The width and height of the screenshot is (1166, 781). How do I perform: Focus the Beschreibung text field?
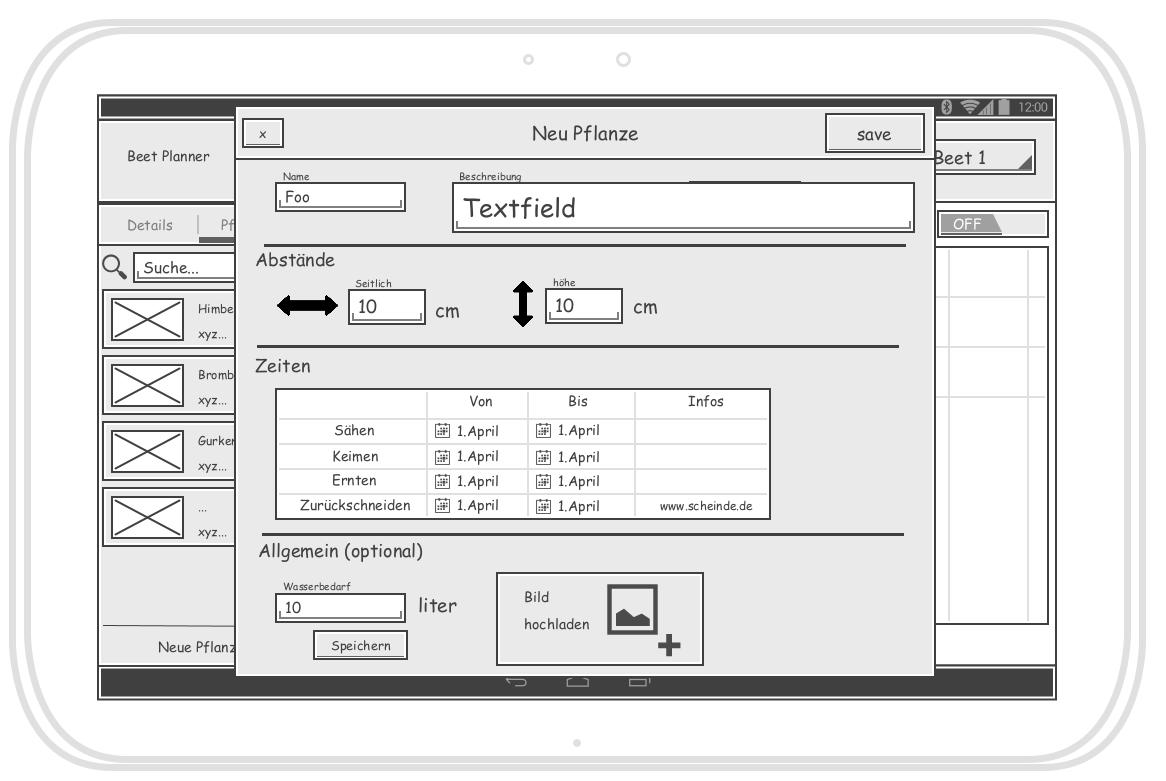point(684,208)
